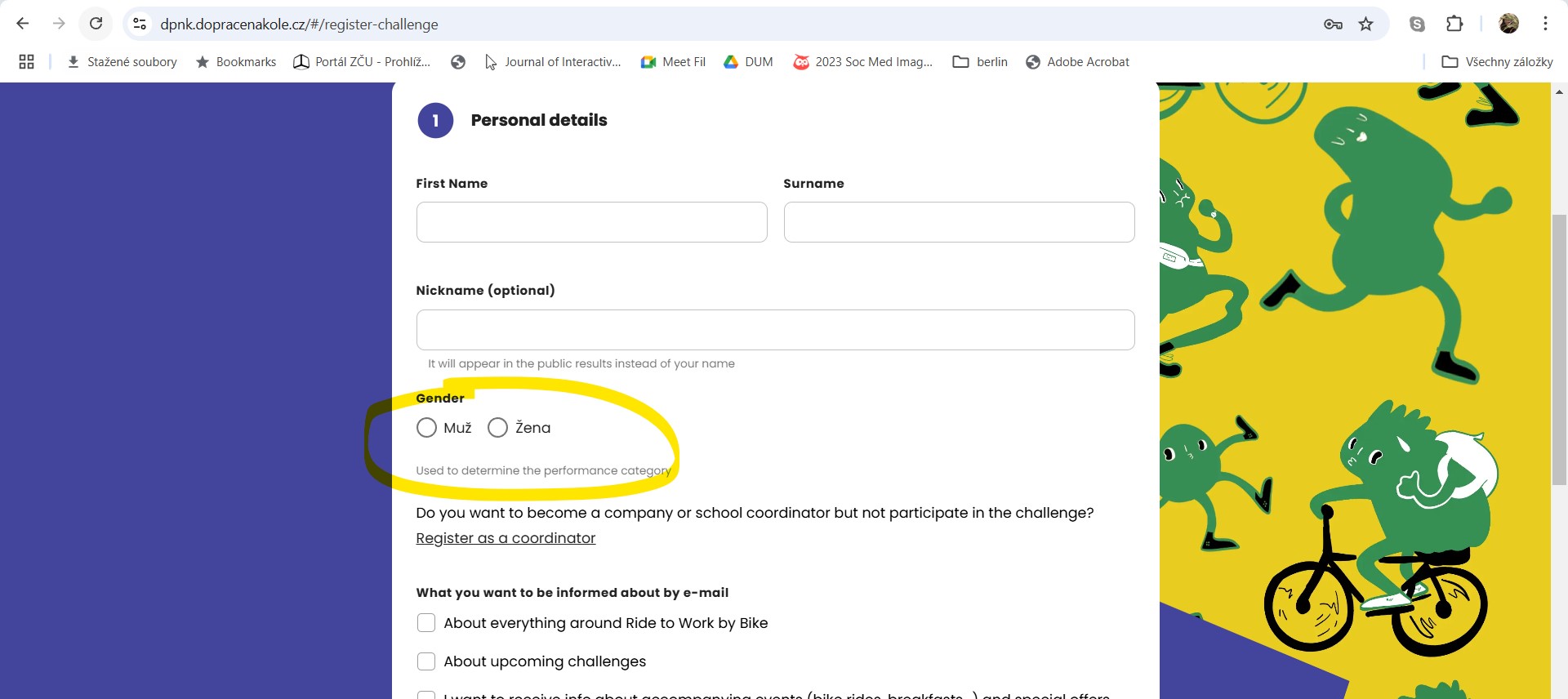Image resolution: width=1568 pixels, height=699 pixels.
Task: Open the berlin bookmarks folder
Action: click(980, 62)
